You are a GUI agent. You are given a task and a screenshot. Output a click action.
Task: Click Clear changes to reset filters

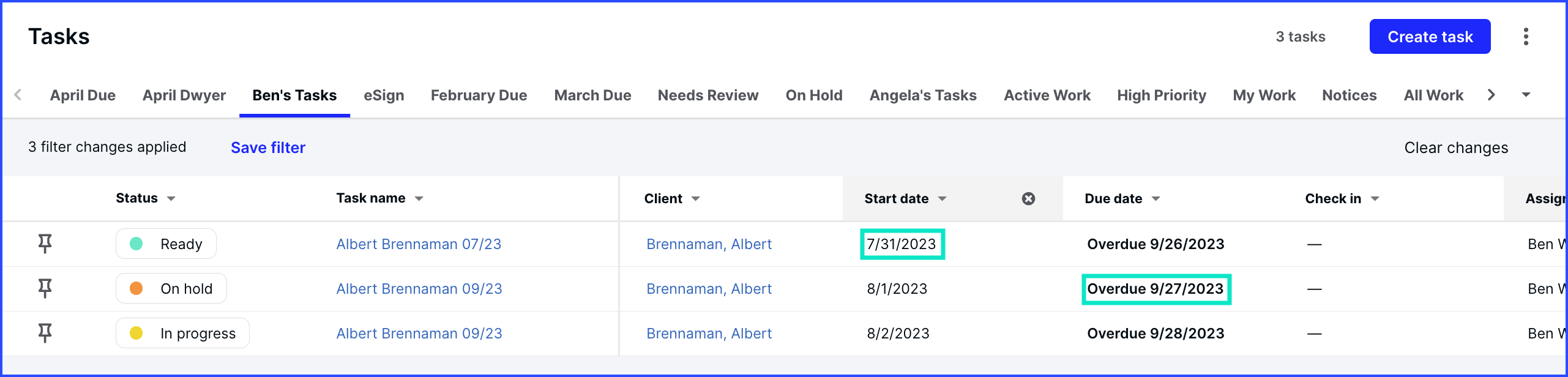point(1455,147)
